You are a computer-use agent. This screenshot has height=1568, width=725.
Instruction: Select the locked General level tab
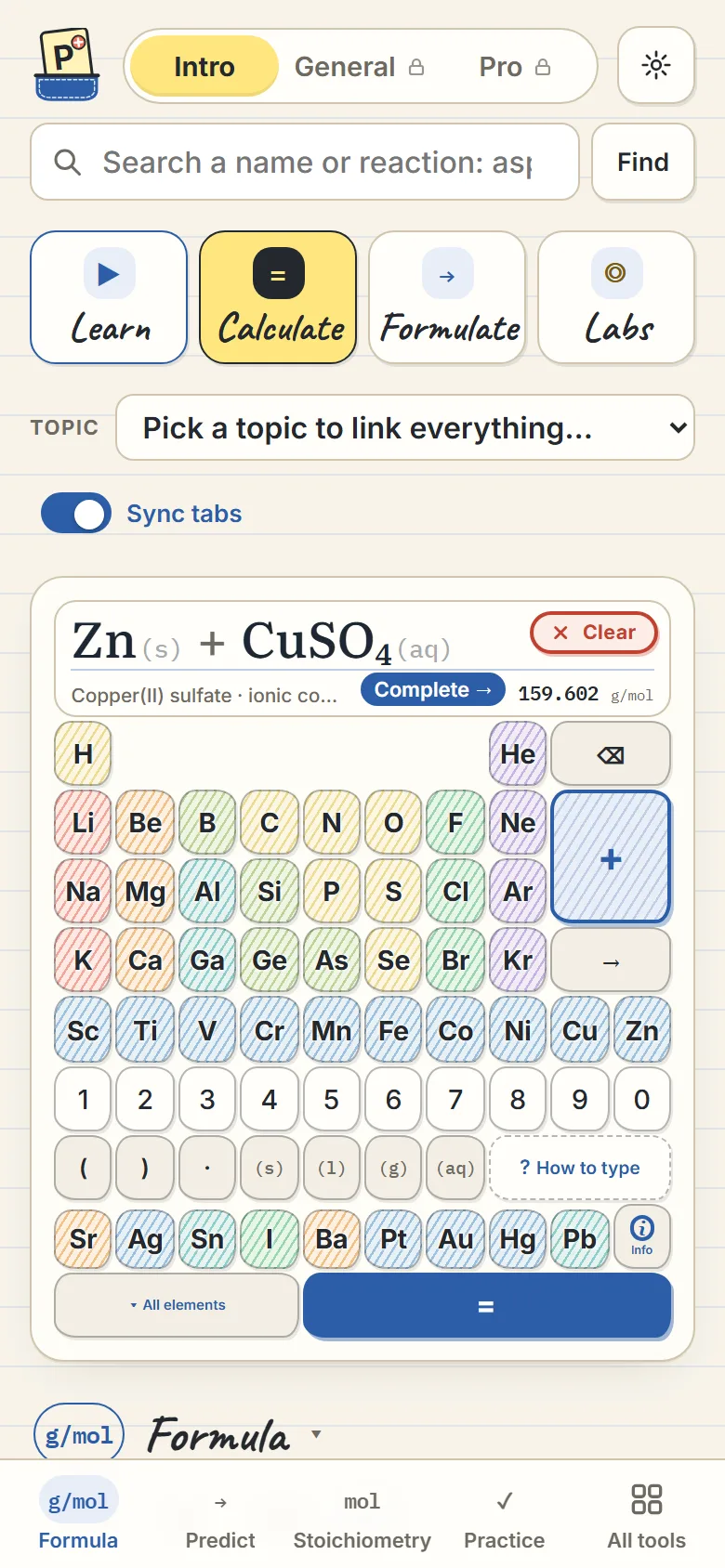click(359, 66)
